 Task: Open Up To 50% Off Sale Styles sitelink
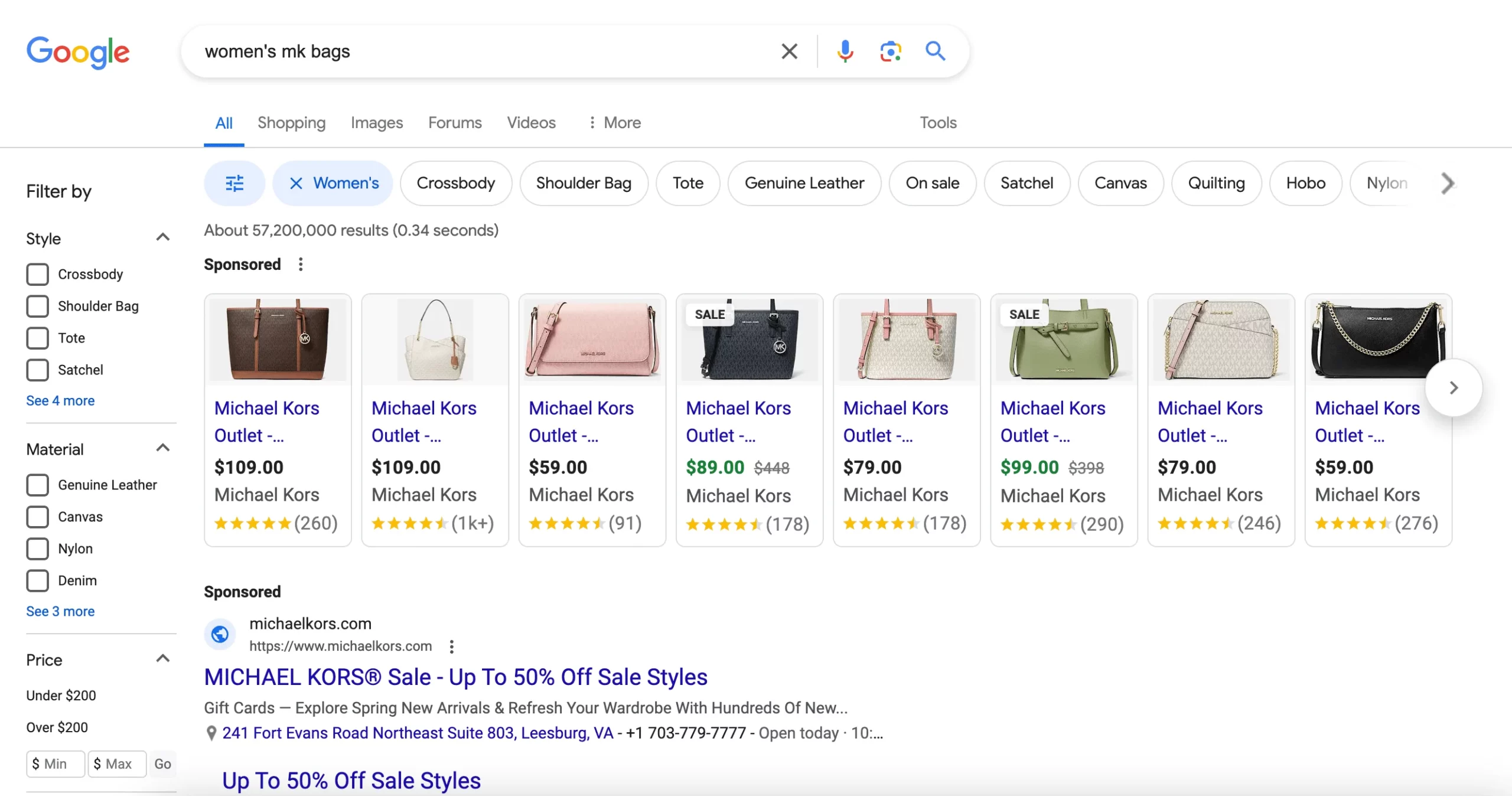[351, 780]
